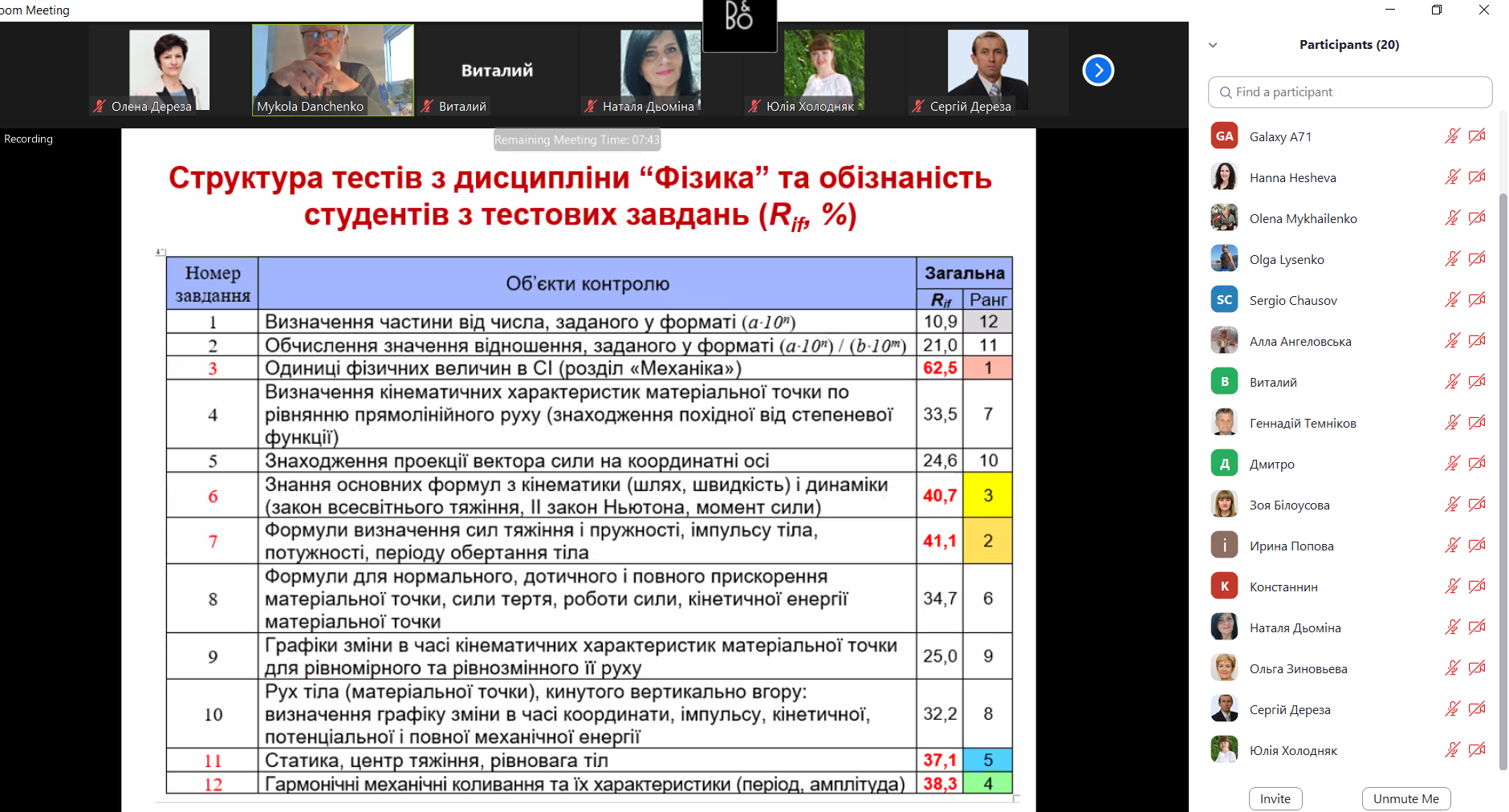Show next page of video thumbnails
1509x812 pixels.
1098,71
